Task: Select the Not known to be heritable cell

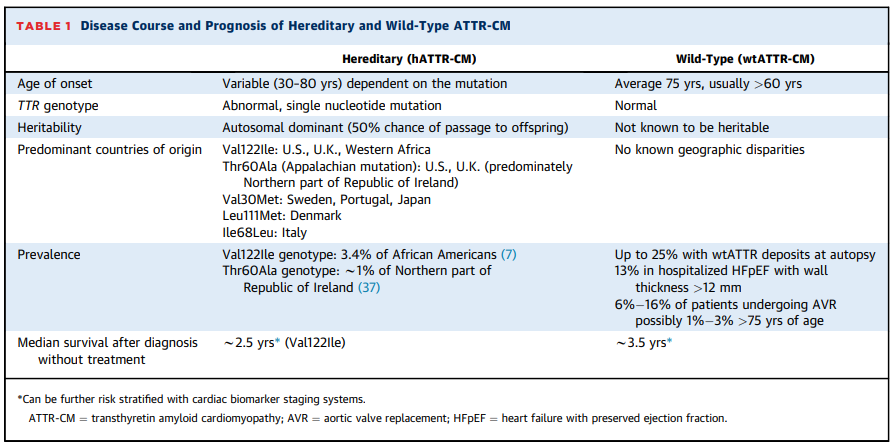Action: point(691,128)
